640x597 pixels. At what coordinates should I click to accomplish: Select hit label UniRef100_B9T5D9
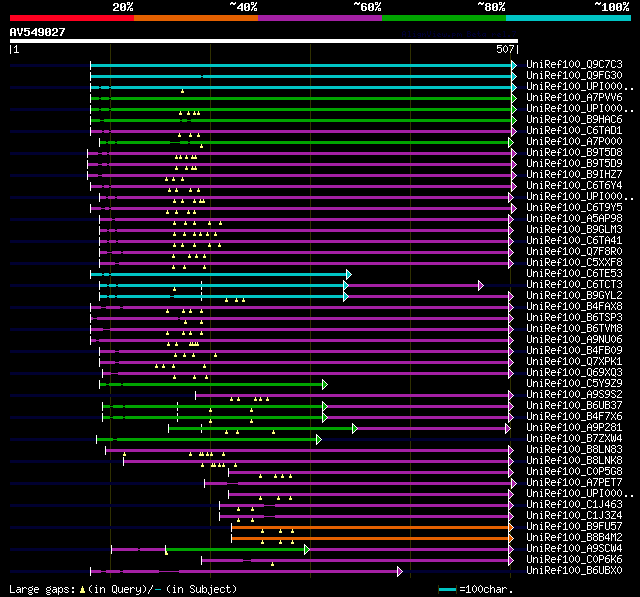(x=574, y=164)
